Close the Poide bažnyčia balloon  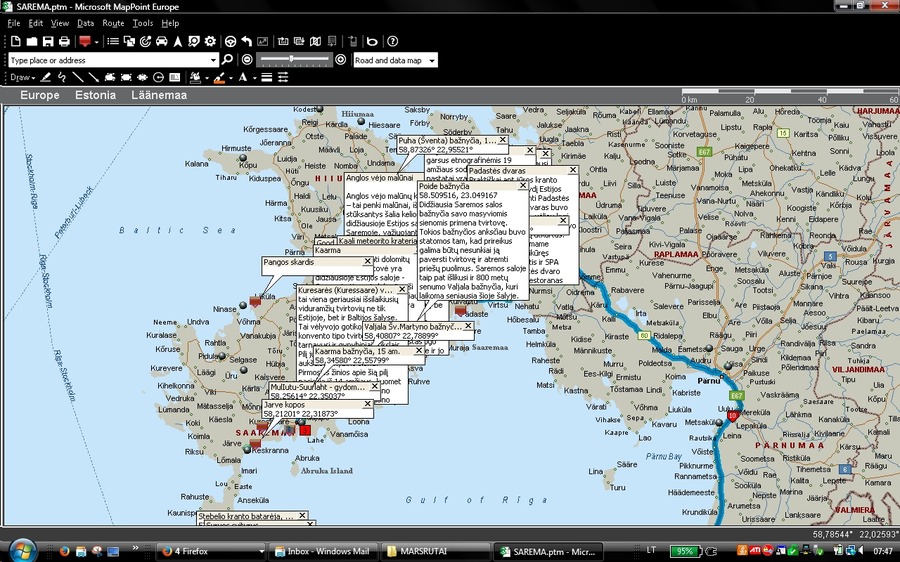tap(523, 185)
